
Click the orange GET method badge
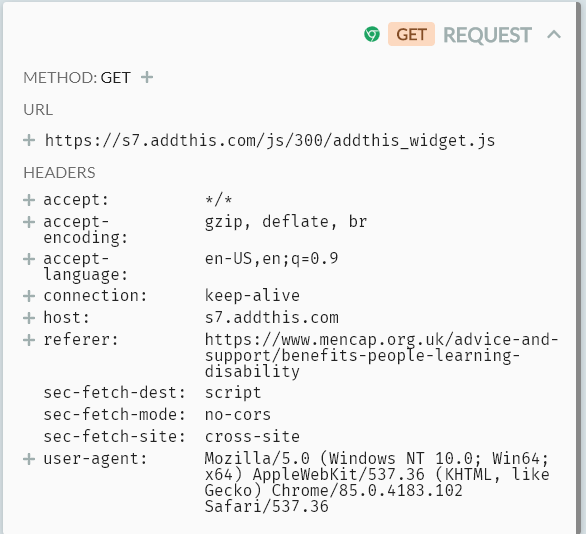click(x=411, y=34)
